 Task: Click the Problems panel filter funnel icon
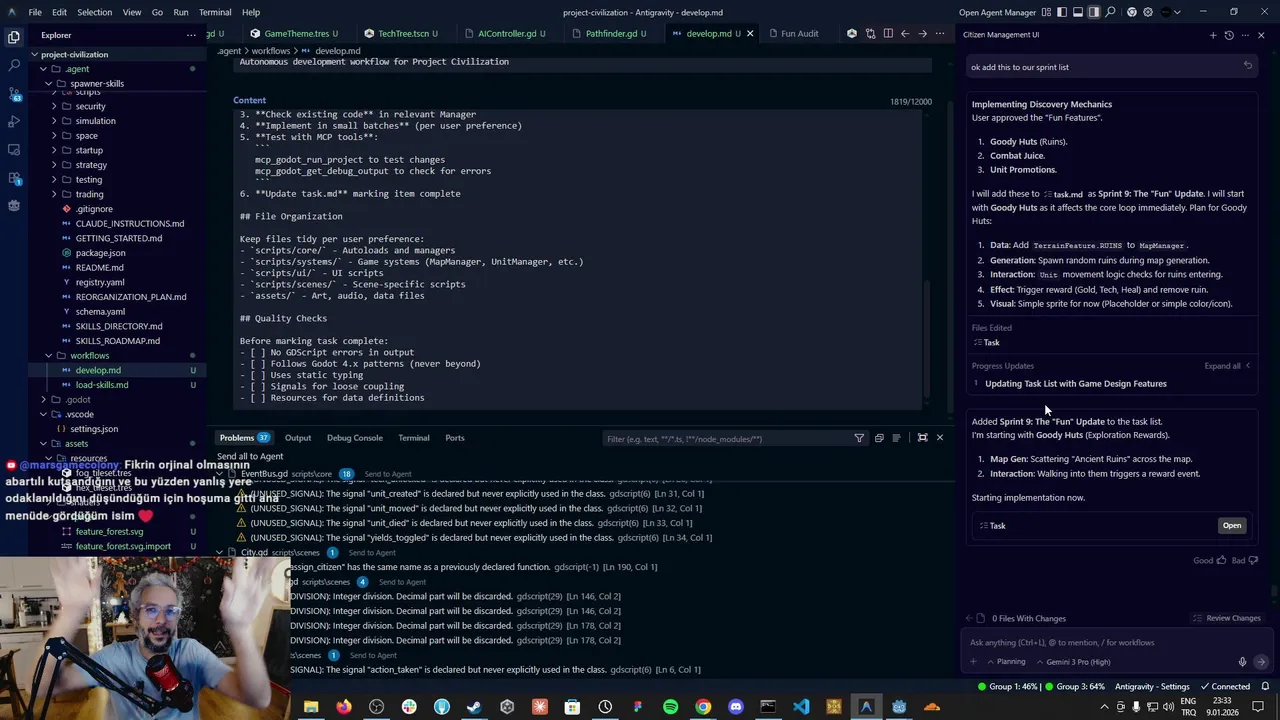click(859, 438)
